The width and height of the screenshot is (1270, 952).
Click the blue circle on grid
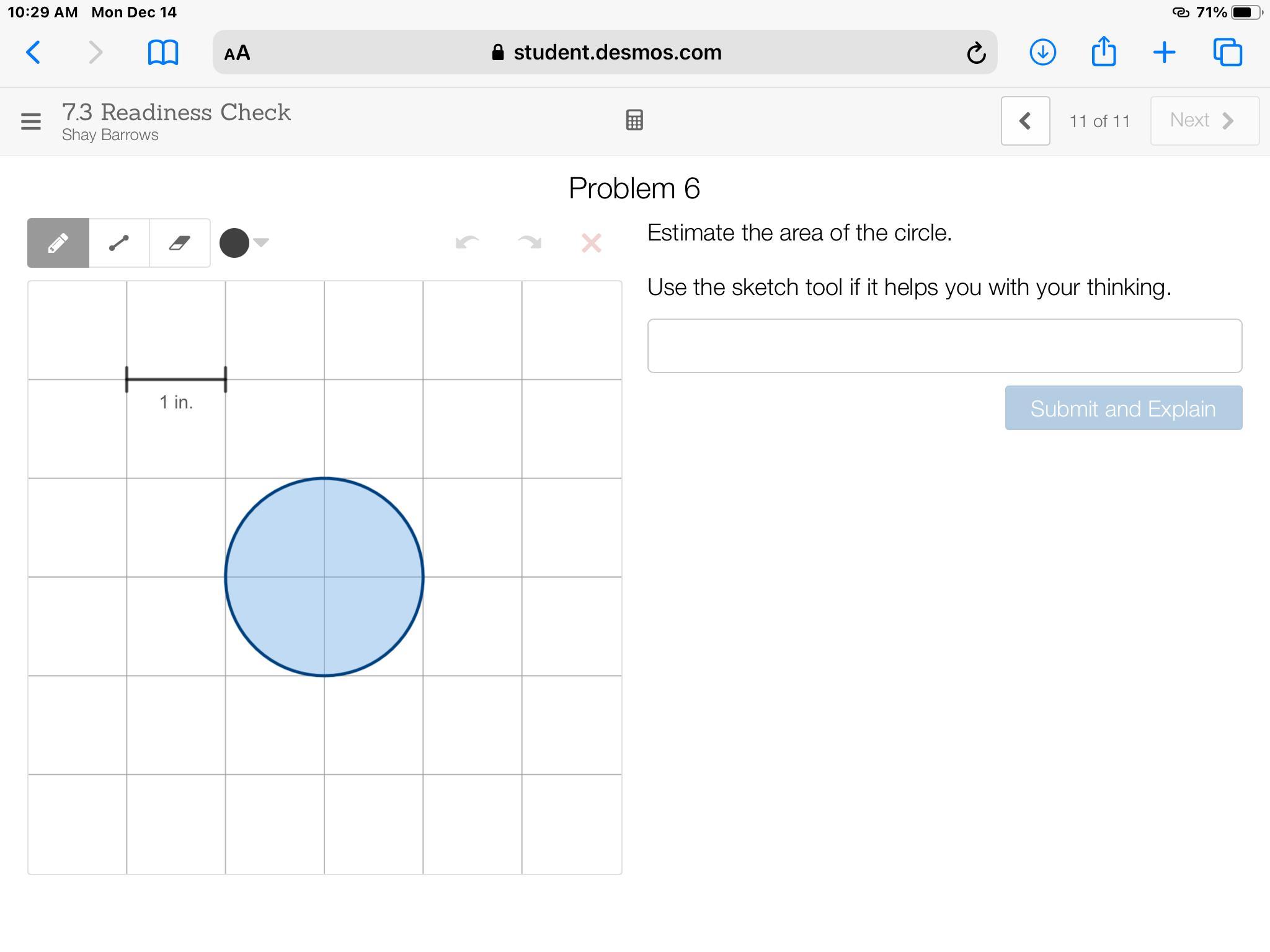click(324, 577)
